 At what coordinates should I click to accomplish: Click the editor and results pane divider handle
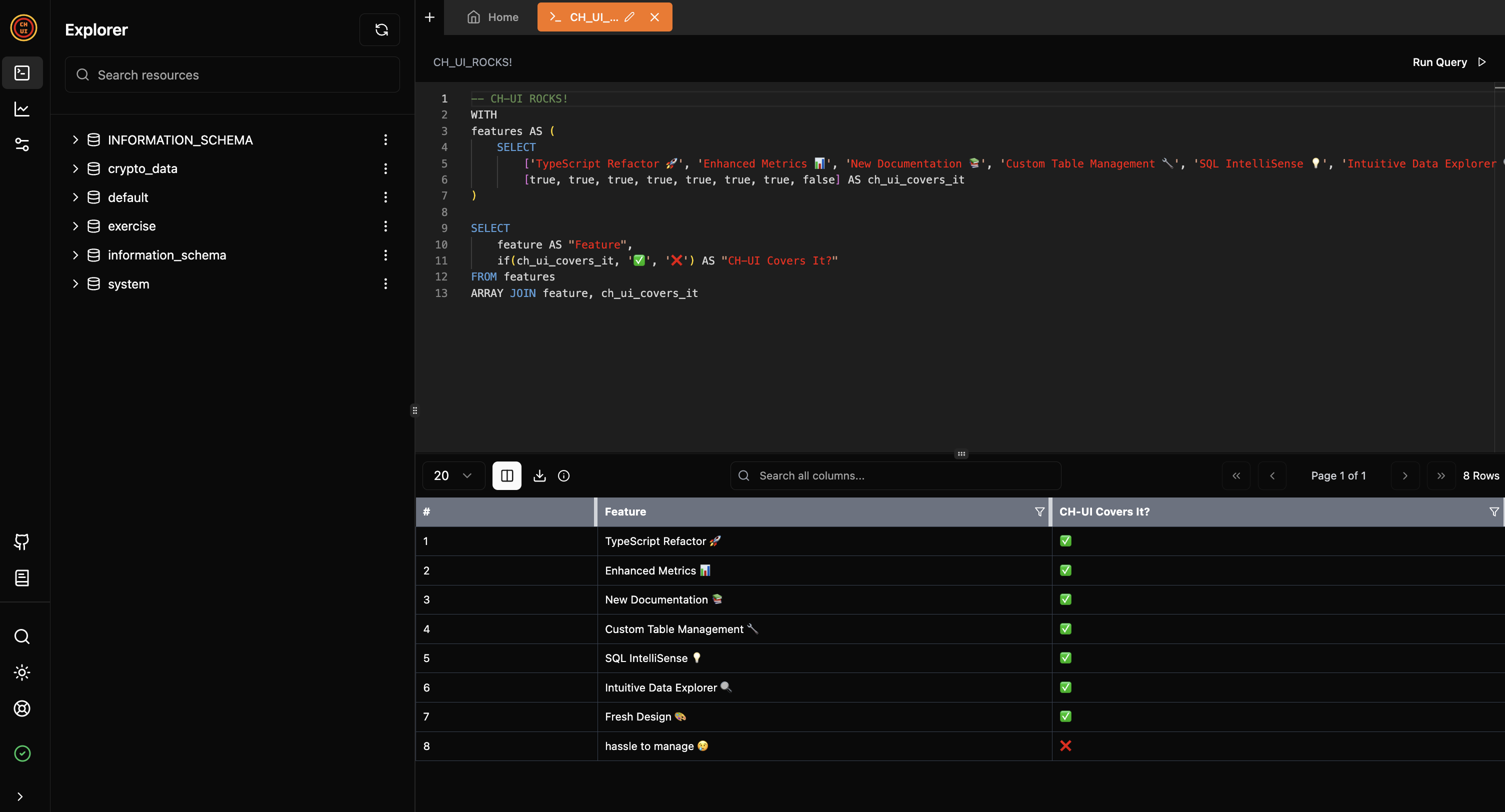961,453
